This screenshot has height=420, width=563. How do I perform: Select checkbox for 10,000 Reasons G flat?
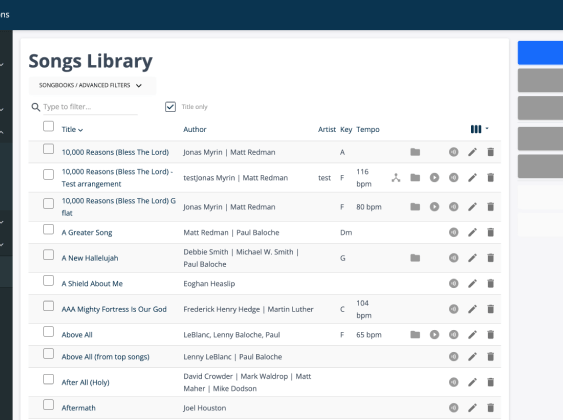(x=48, y=204)
